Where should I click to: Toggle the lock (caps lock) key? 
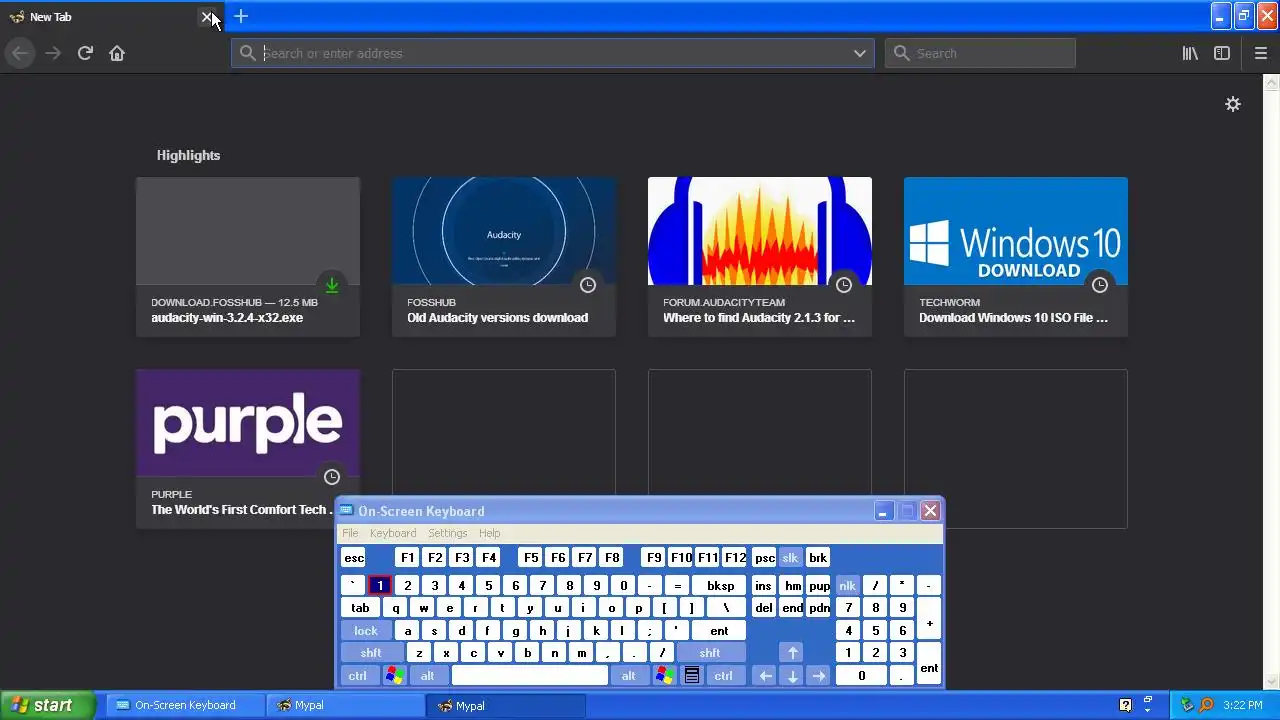point(366,631)
